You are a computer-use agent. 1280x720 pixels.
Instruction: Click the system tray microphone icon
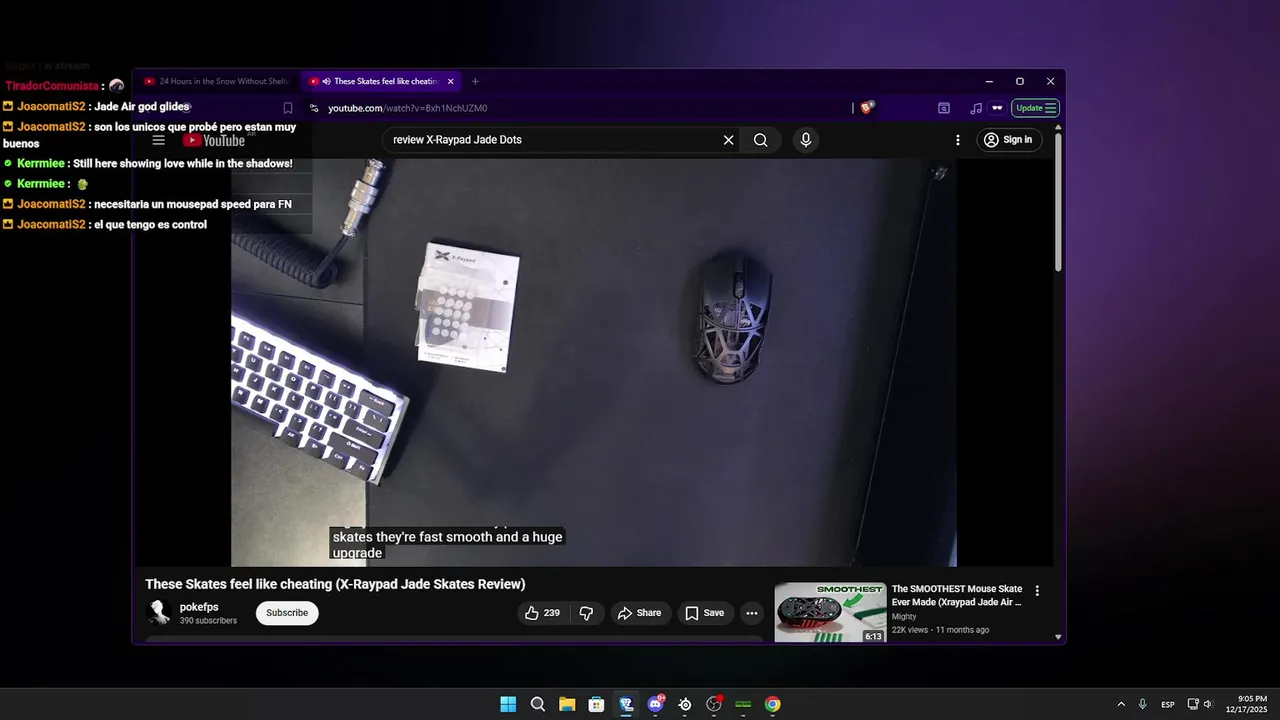(1142, 704)
